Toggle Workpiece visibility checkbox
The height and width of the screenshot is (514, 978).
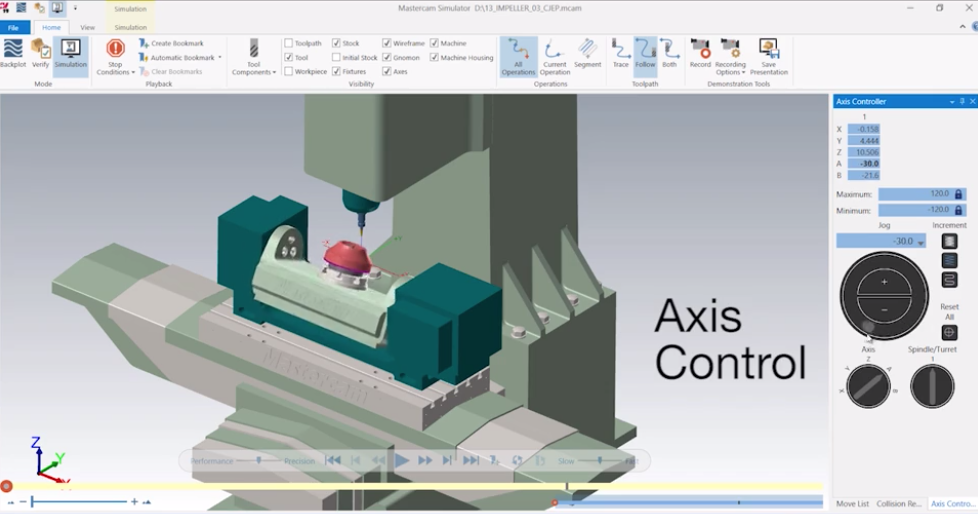tap(288, 72)
